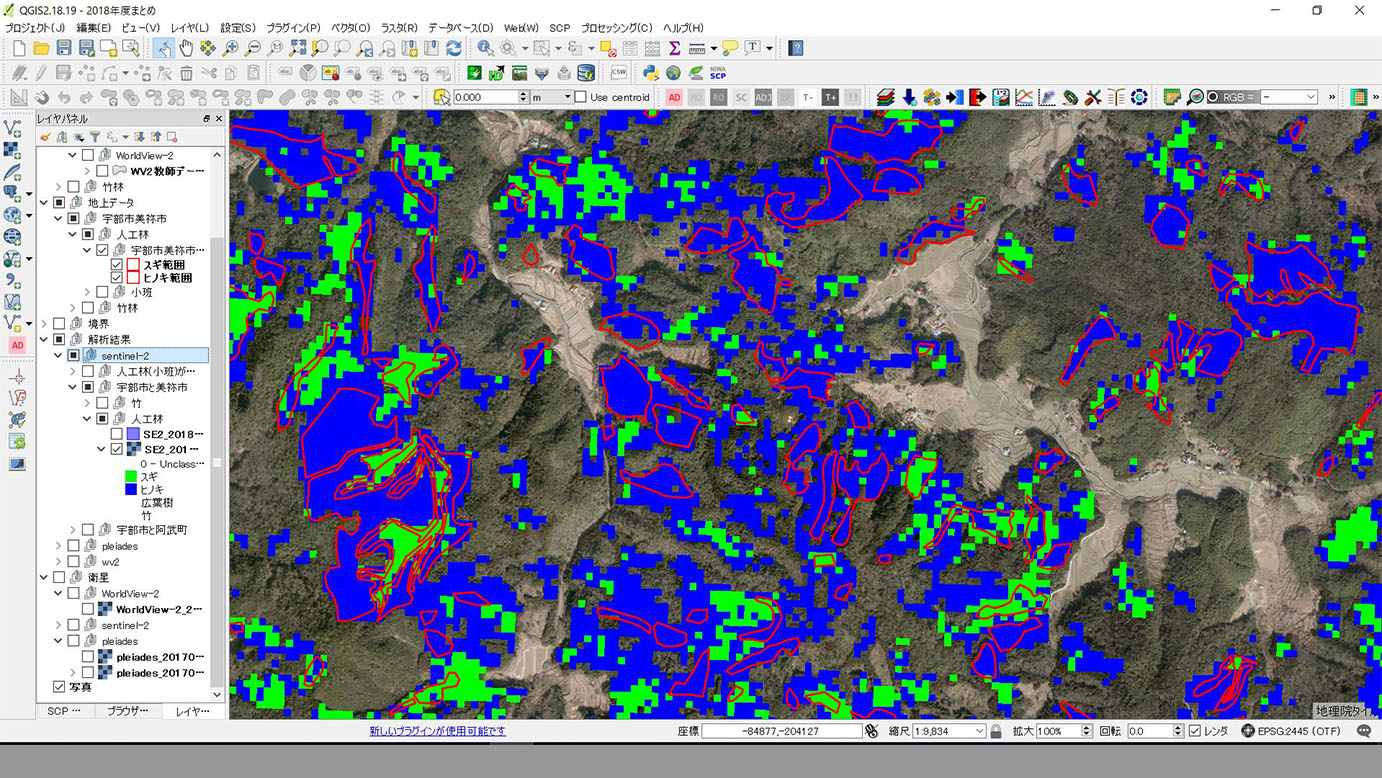The image size is (1382, 778).
Task: Click the 座標 coordinate field
Action: pos(782,731)
